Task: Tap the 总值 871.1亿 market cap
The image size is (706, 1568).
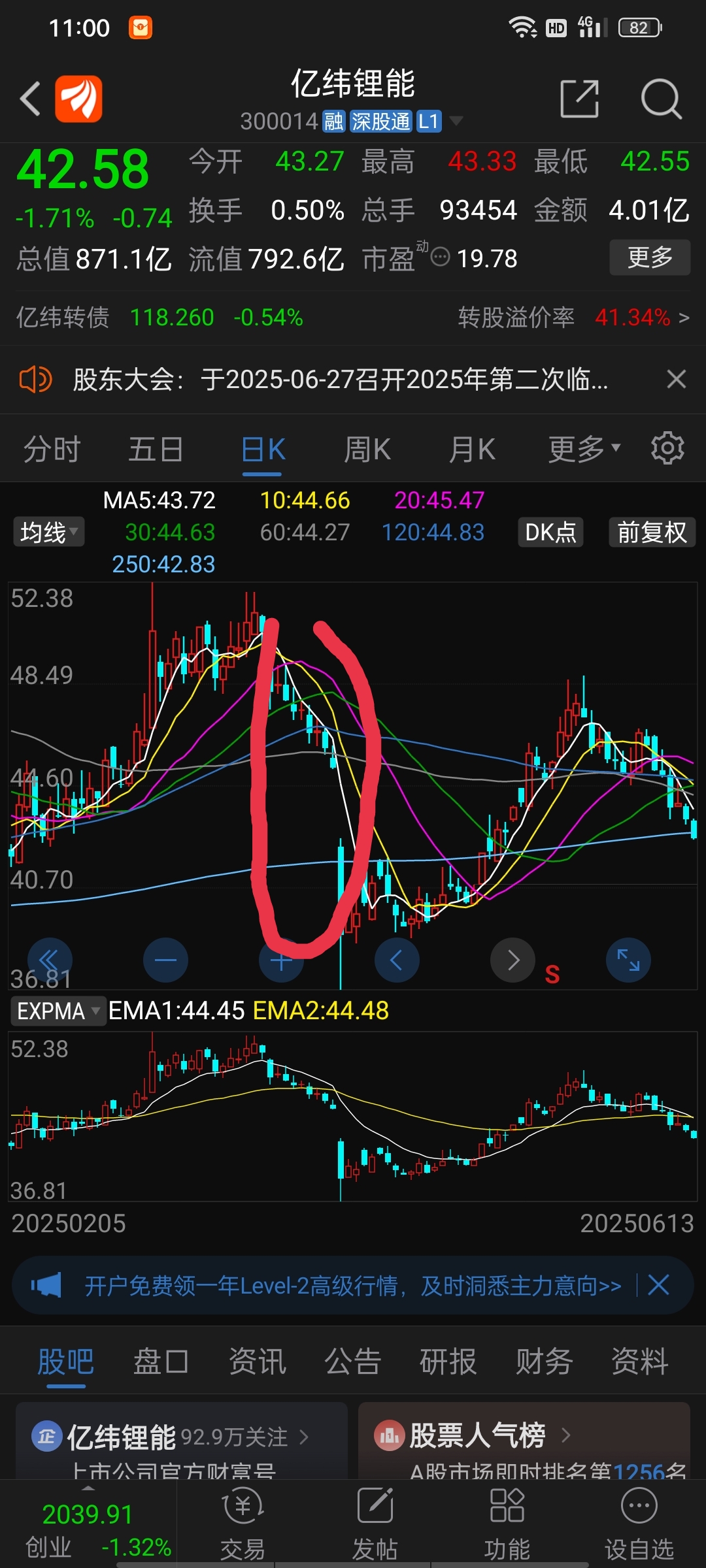Action: point(93,259)
